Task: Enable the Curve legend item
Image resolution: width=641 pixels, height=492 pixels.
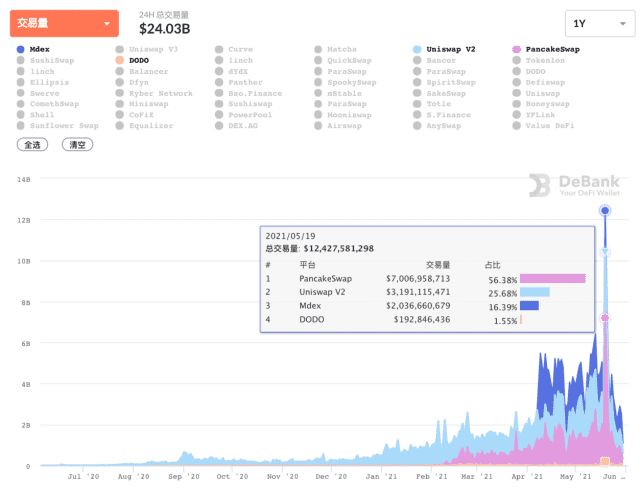Action: (240, 49)
